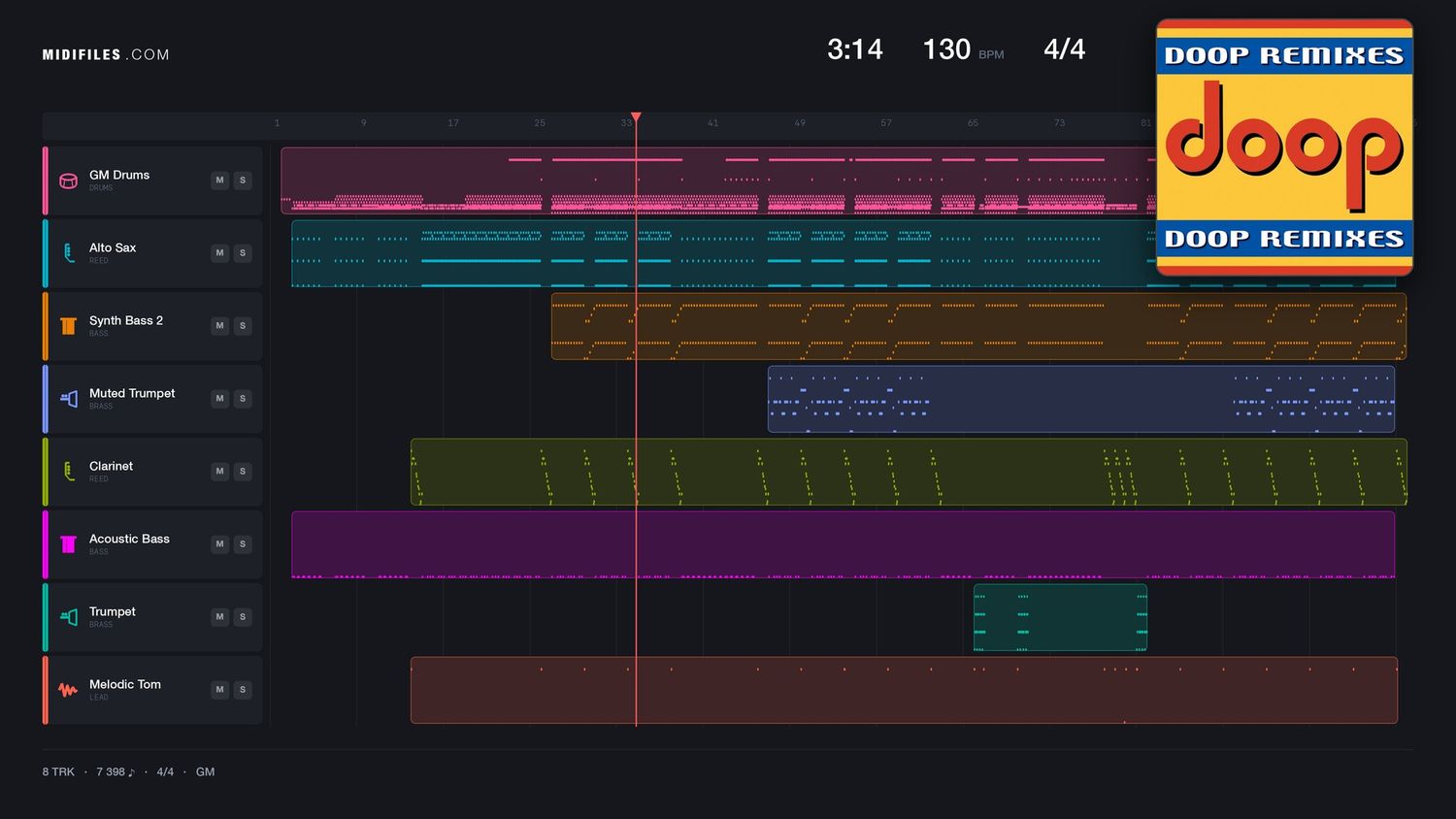The image size is (1456, 819).
Task: Click the Muted Trumpet instrument icon
Action: coord(68,399)
